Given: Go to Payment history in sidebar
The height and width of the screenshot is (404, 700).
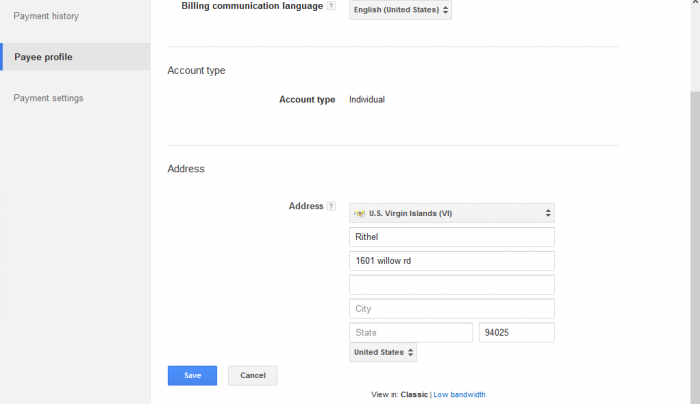Looking at the screenshot, I should click(x=46, y=16).
